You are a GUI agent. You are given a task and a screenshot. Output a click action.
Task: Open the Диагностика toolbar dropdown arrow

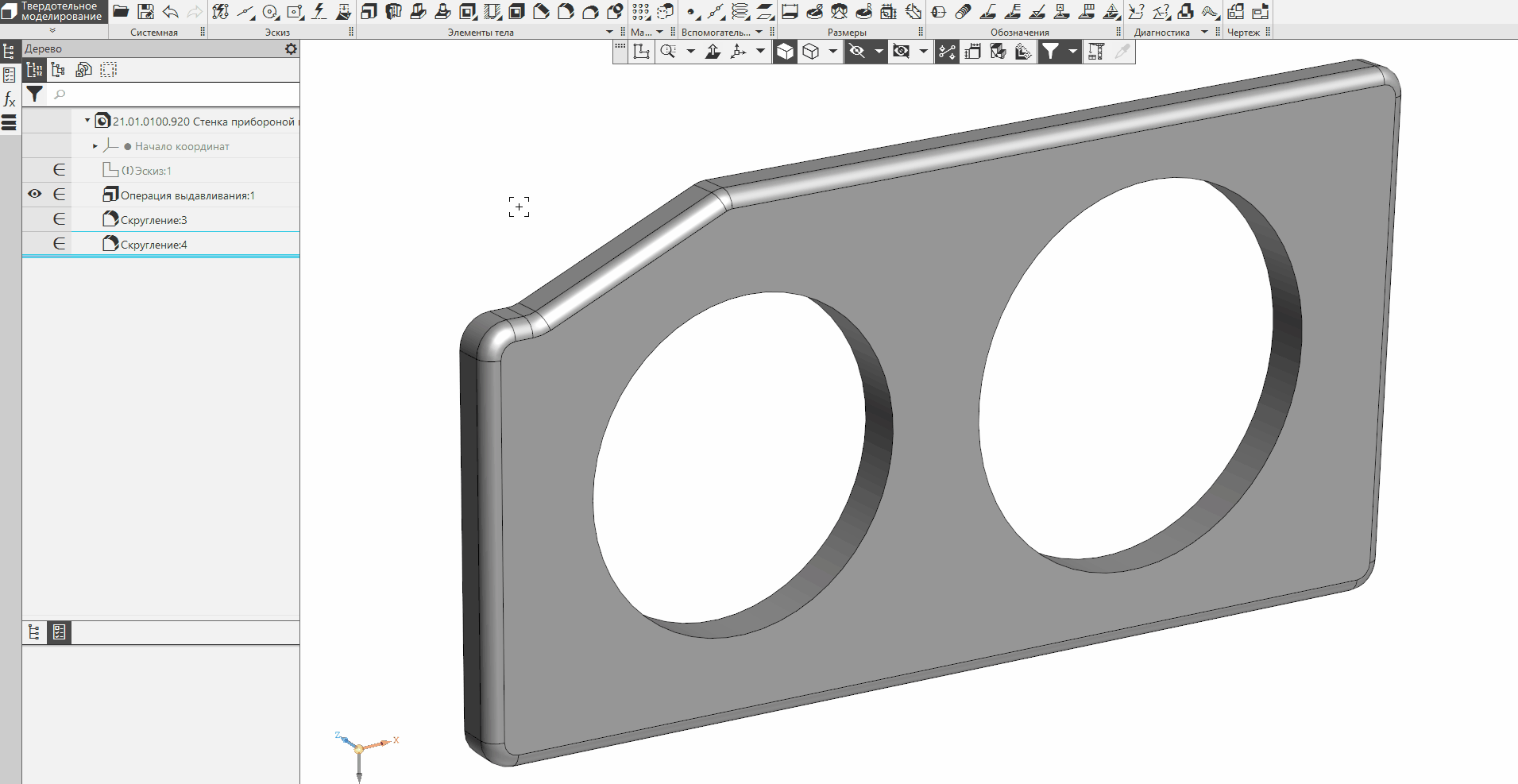pyautogui.click(x=1204, y=33)
